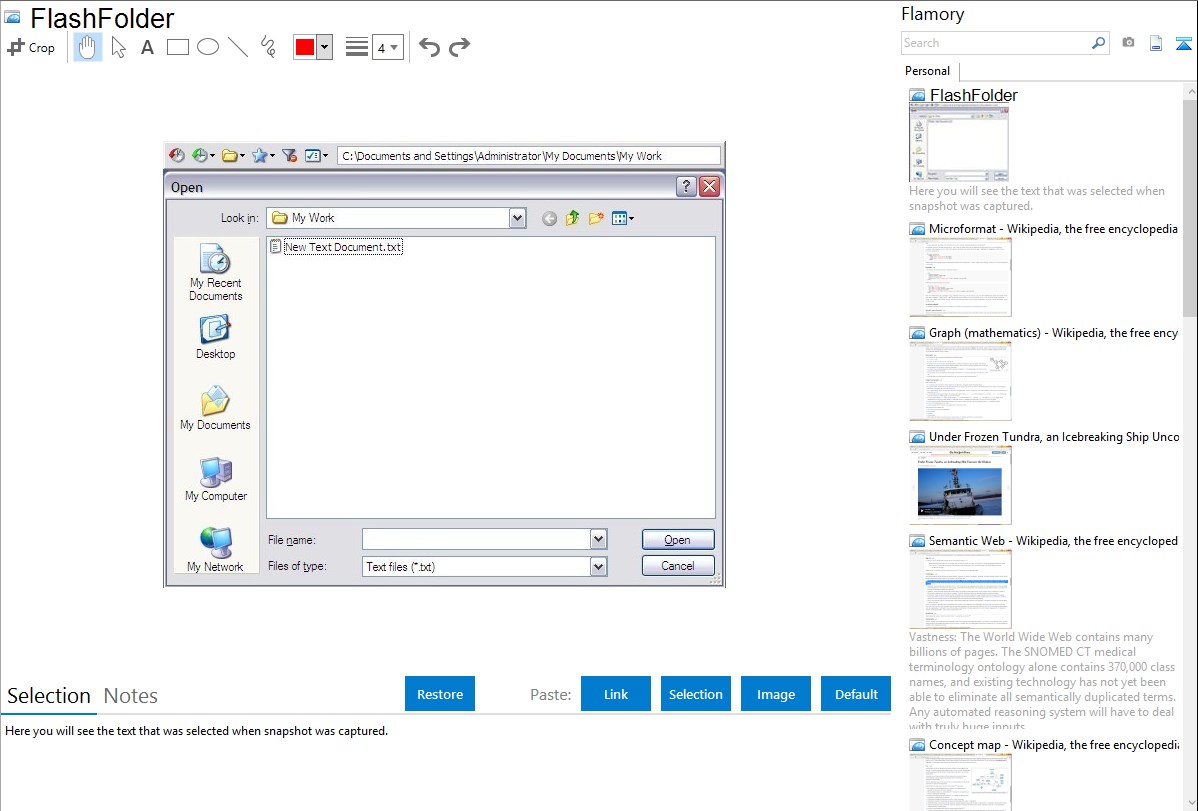Click the red color swatch
Viewport: 1198px width, 811px height.
click(x=305, y=47)
